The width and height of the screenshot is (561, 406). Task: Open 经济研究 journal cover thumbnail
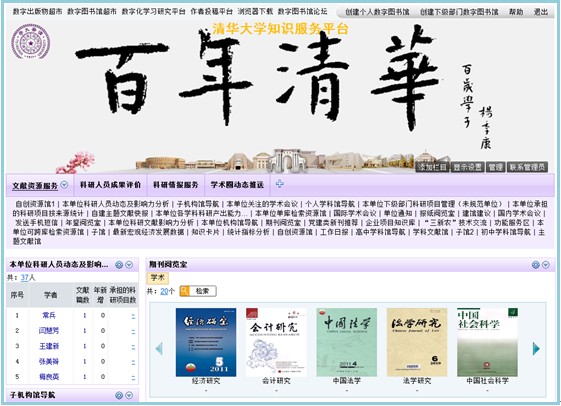[x=206, y=342]
